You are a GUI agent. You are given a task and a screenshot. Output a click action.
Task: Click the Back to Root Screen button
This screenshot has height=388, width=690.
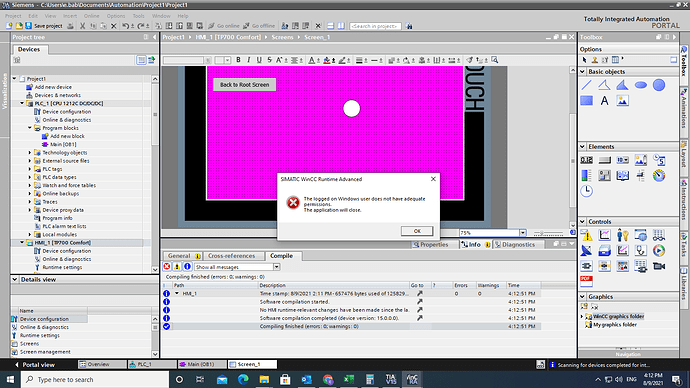click(x=245, y=84)
